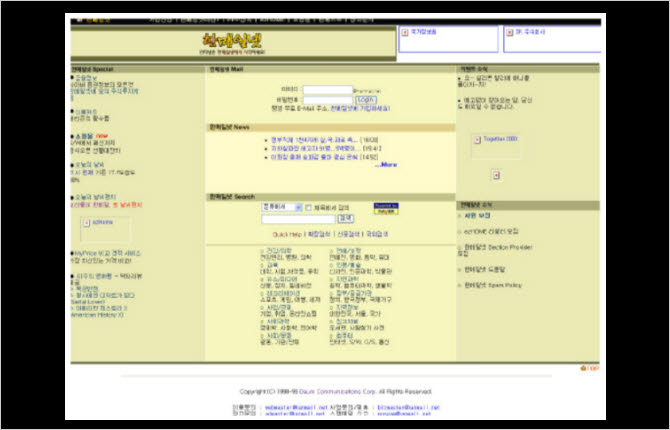Click the admaster@hanmail.net email link
This screenshot has height=430, width=670.
pos(295,414)
